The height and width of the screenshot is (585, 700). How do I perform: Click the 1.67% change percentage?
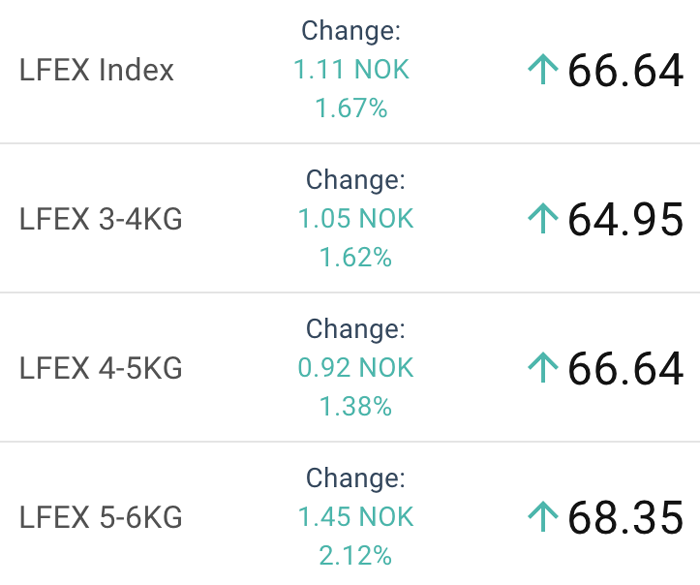coord(351,109)
